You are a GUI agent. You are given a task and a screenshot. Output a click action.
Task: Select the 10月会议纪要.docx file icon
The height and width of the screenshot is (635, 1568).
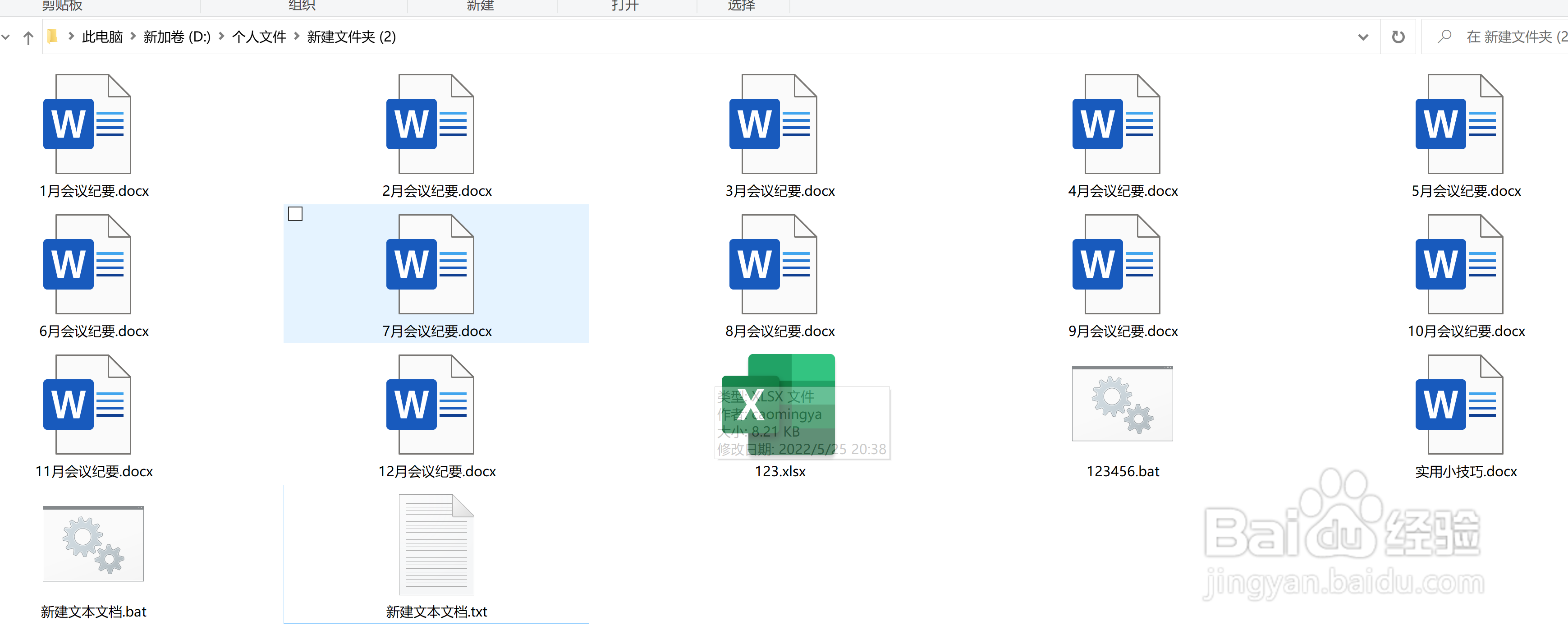point(1458,265)
